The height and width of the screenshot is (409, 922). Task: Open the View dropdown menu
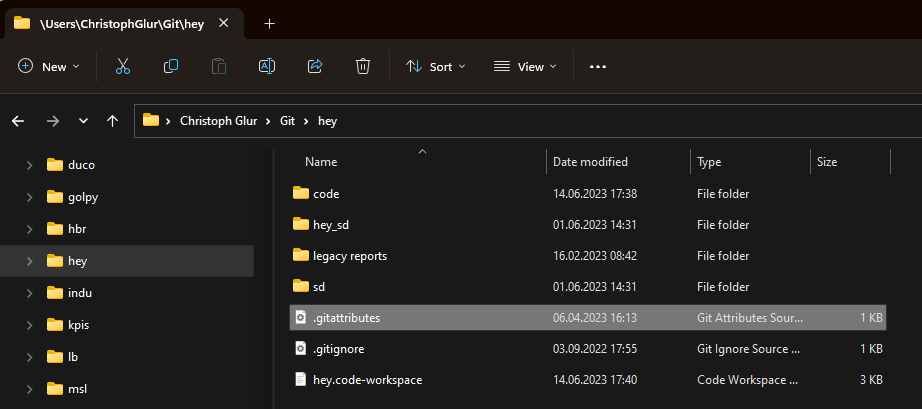525,66
